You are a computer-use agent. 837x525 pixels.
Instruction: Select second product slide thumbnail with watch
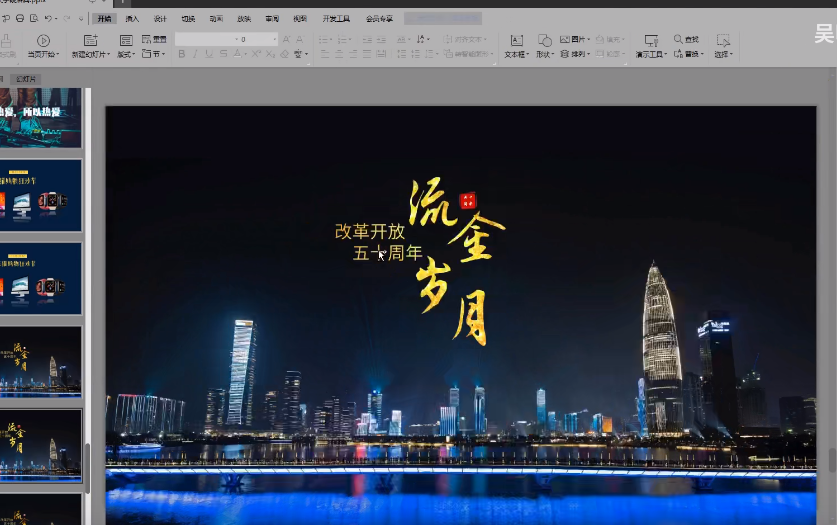click(x=41, y=279)
